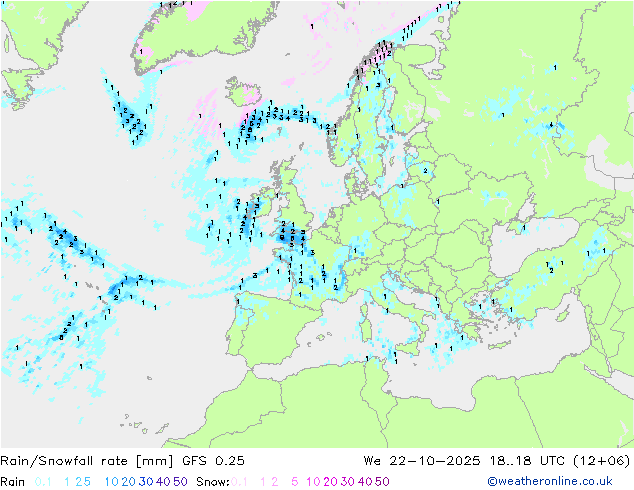Click the 'Snow:' legend label
This screenshot has width=634, height=490.
(x=213, y=482)
